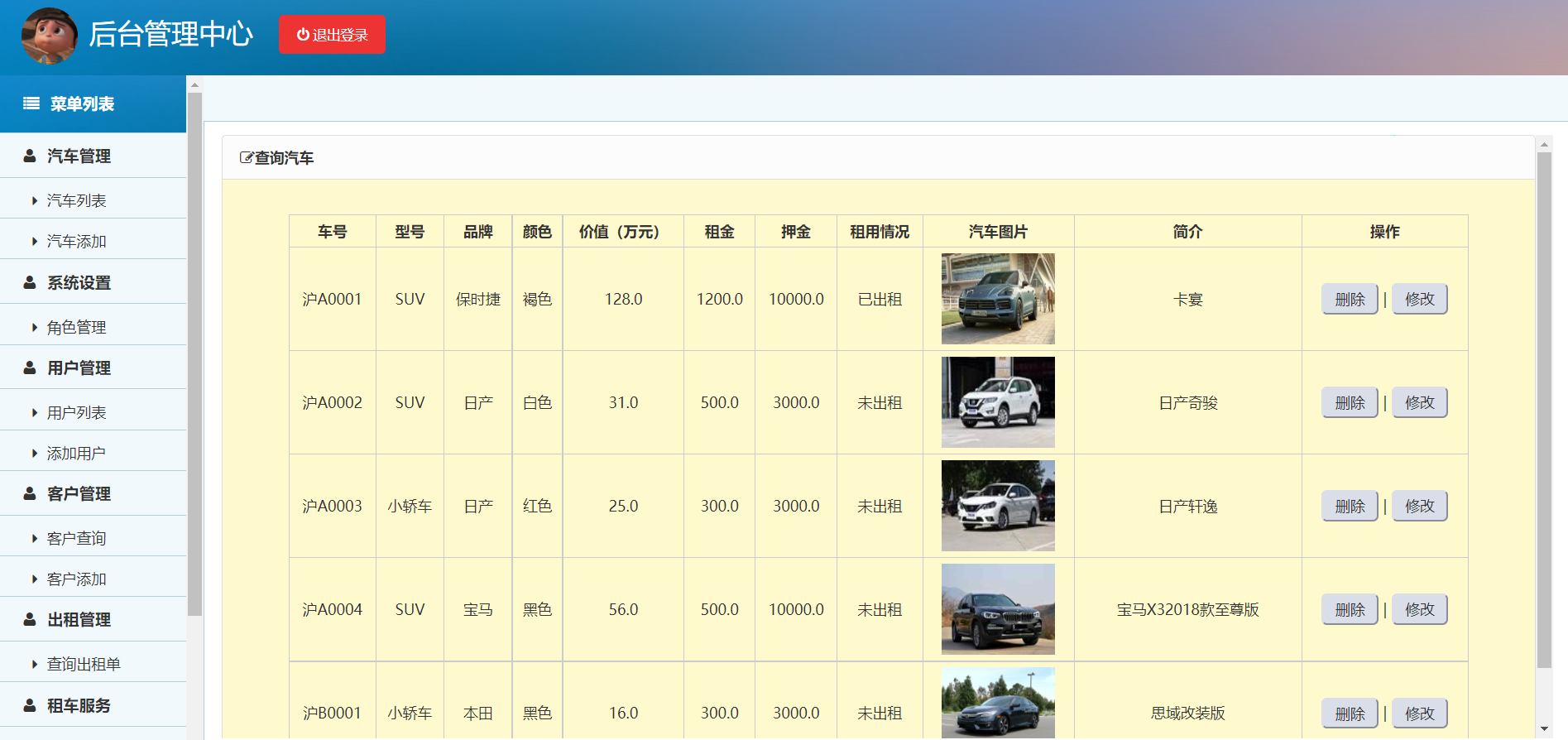
Task: Go to 汽车添加 submenu item
Action: click(x=93, y=241)
